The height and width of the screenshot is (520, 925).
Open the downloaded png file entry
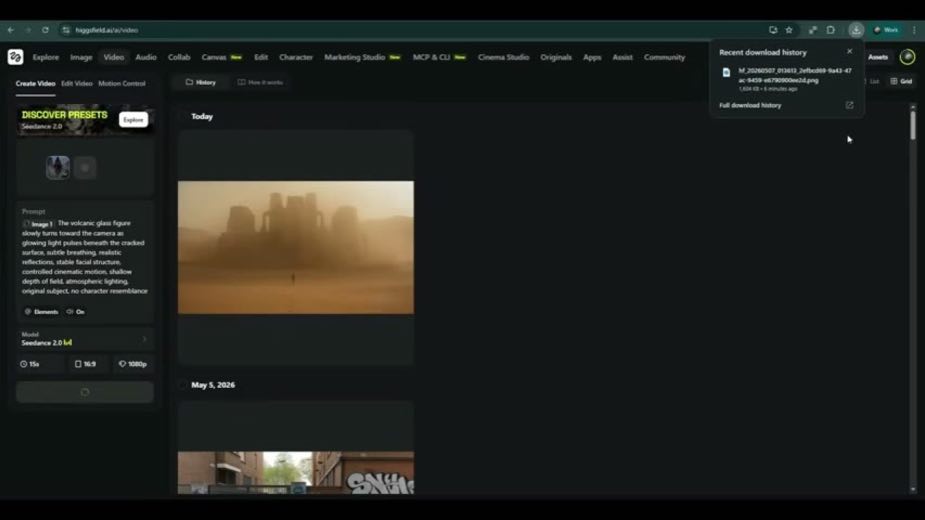click(x=787, y=79)
